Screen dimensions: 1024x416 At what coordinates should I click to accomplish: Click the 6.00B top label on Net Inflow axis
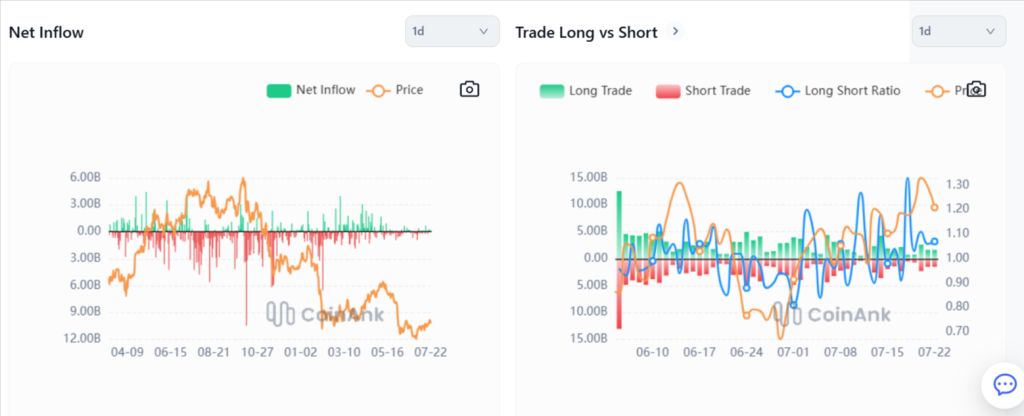[x=84, y=178]
